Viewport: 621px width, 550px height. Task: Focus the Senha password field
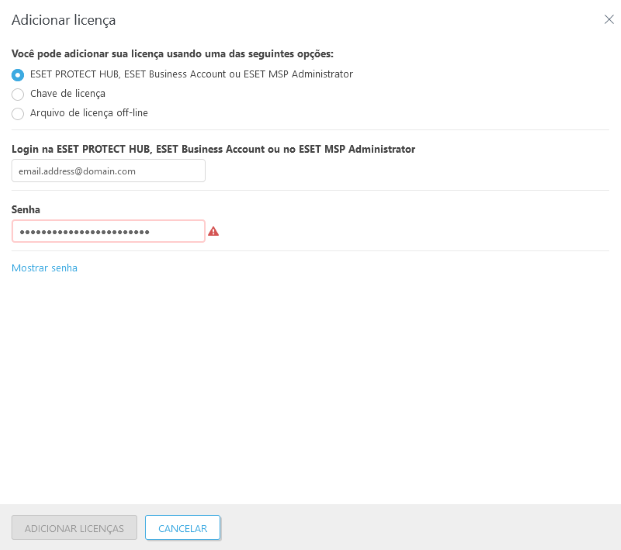[108, 231]
